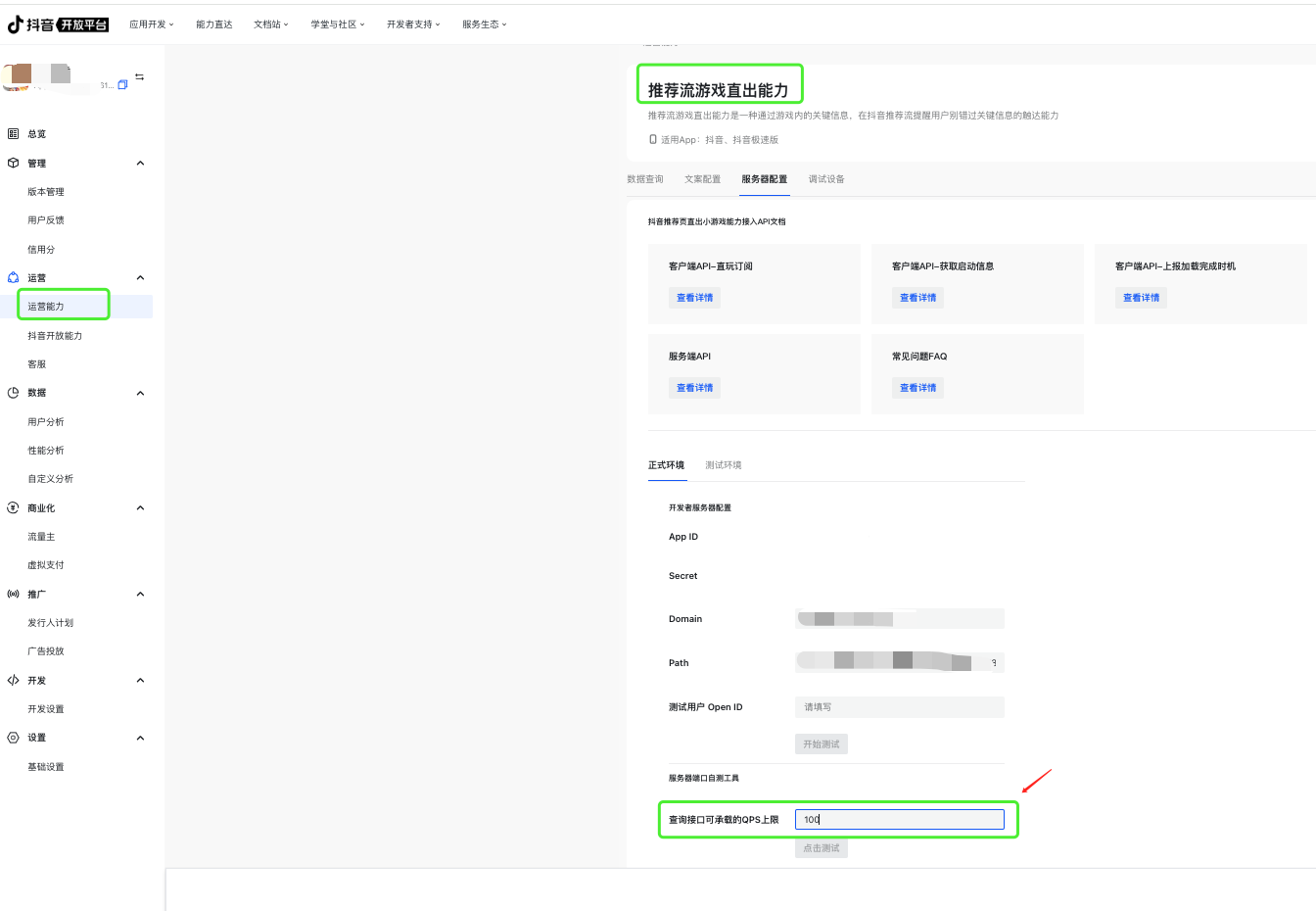Open 能力直达 in top navigation
This screenshot has width=1316, height=911.
(x=214, y=24)
